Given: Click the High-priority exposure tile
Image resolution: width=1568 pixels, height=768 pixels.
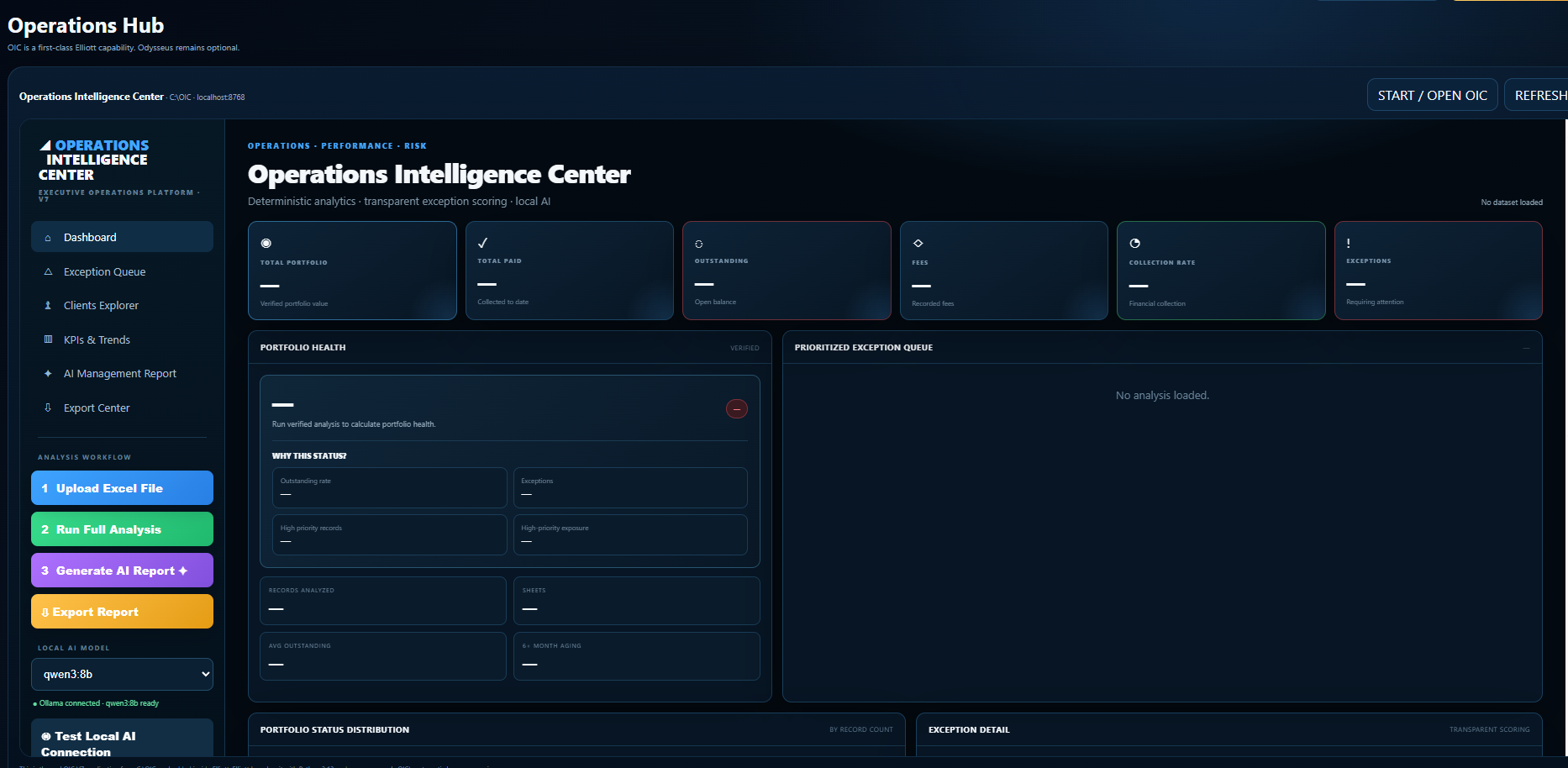Looking at the screenshot, I should [630, 534].
